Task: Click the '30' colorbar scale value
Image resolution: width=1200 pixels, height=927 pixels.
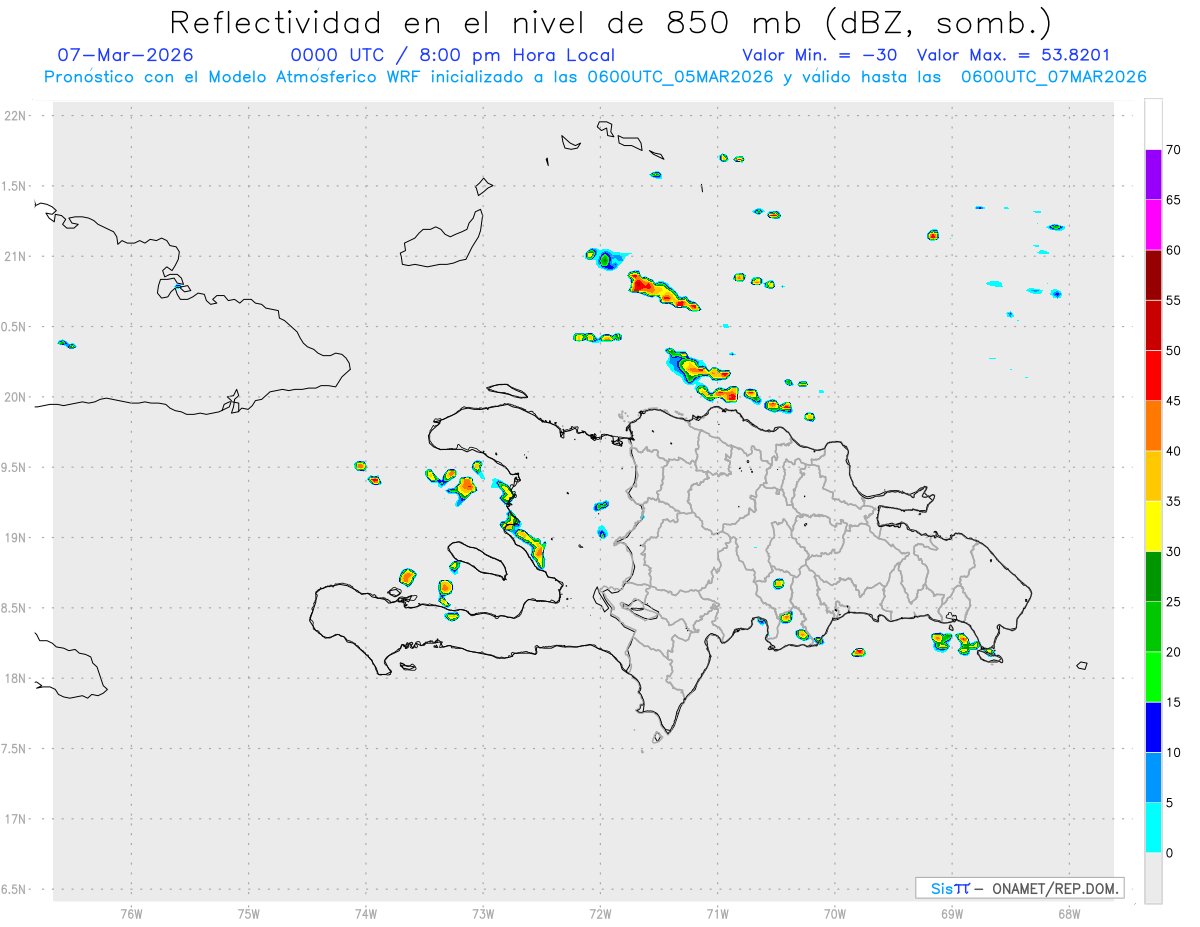Action: coord(1173,551)
